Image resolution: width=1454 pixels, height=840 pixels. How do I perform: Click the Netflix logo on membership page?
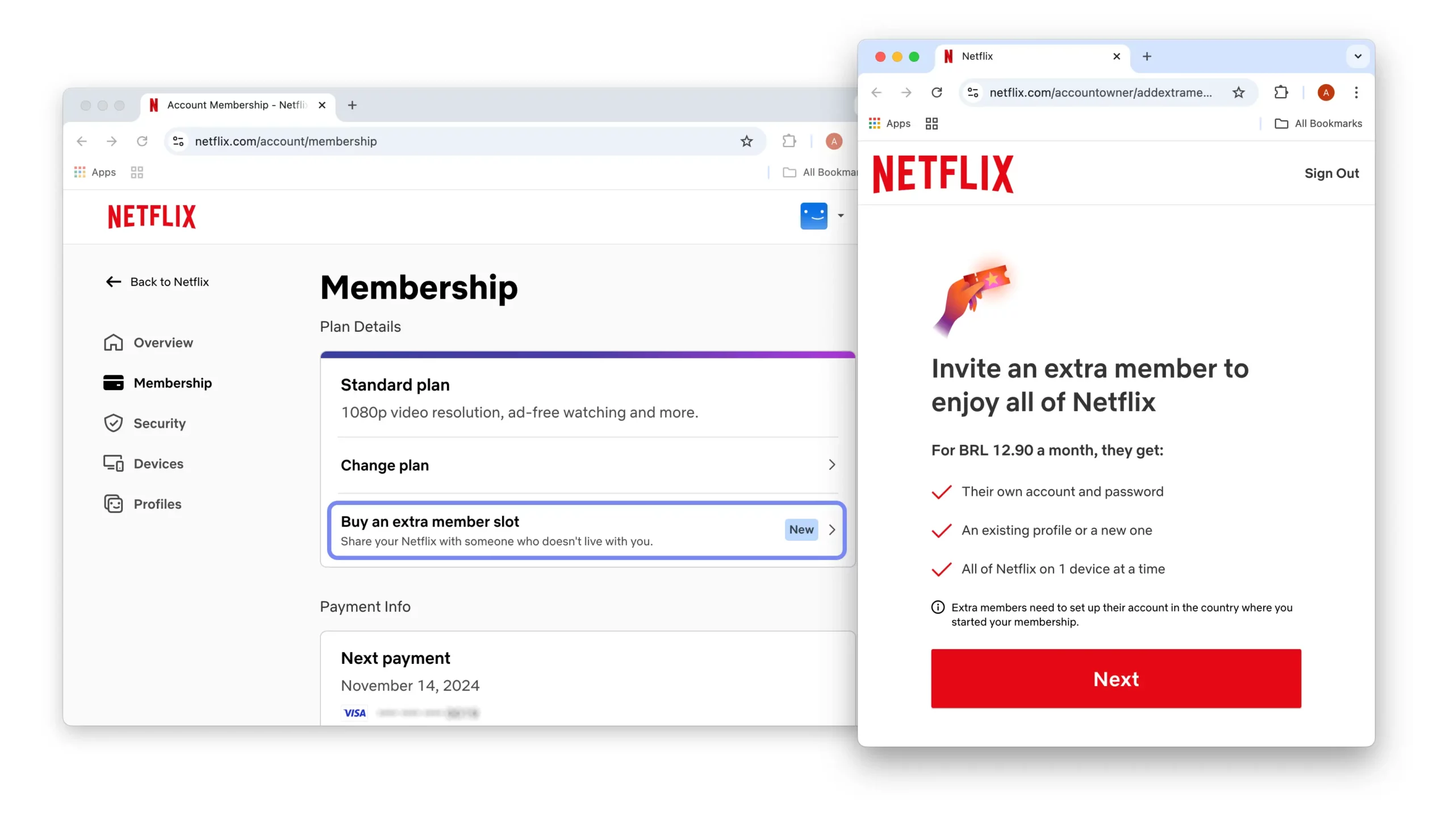(152, 216)
